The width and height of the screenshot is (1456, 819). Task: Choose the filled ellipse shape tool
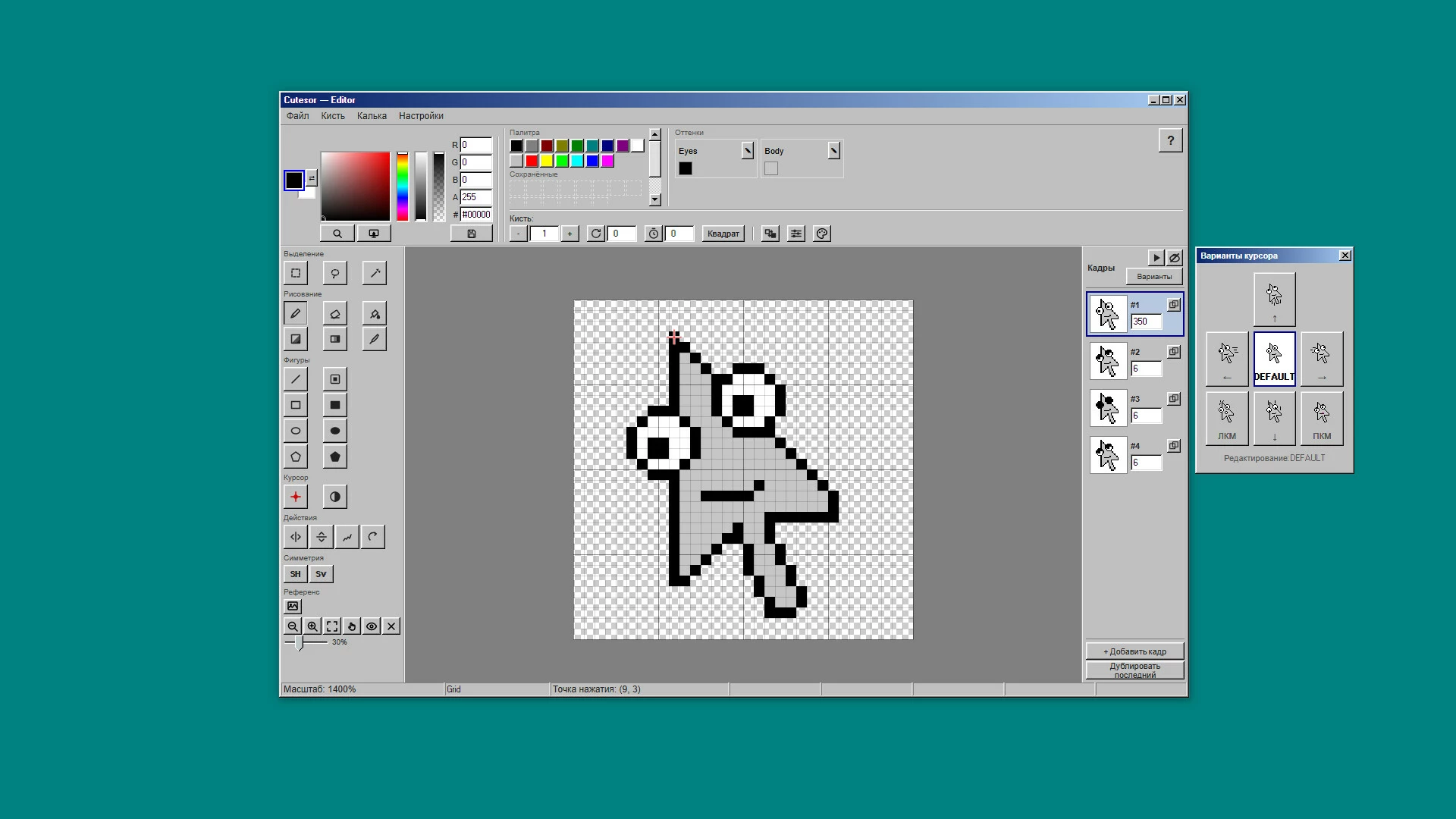335,431
